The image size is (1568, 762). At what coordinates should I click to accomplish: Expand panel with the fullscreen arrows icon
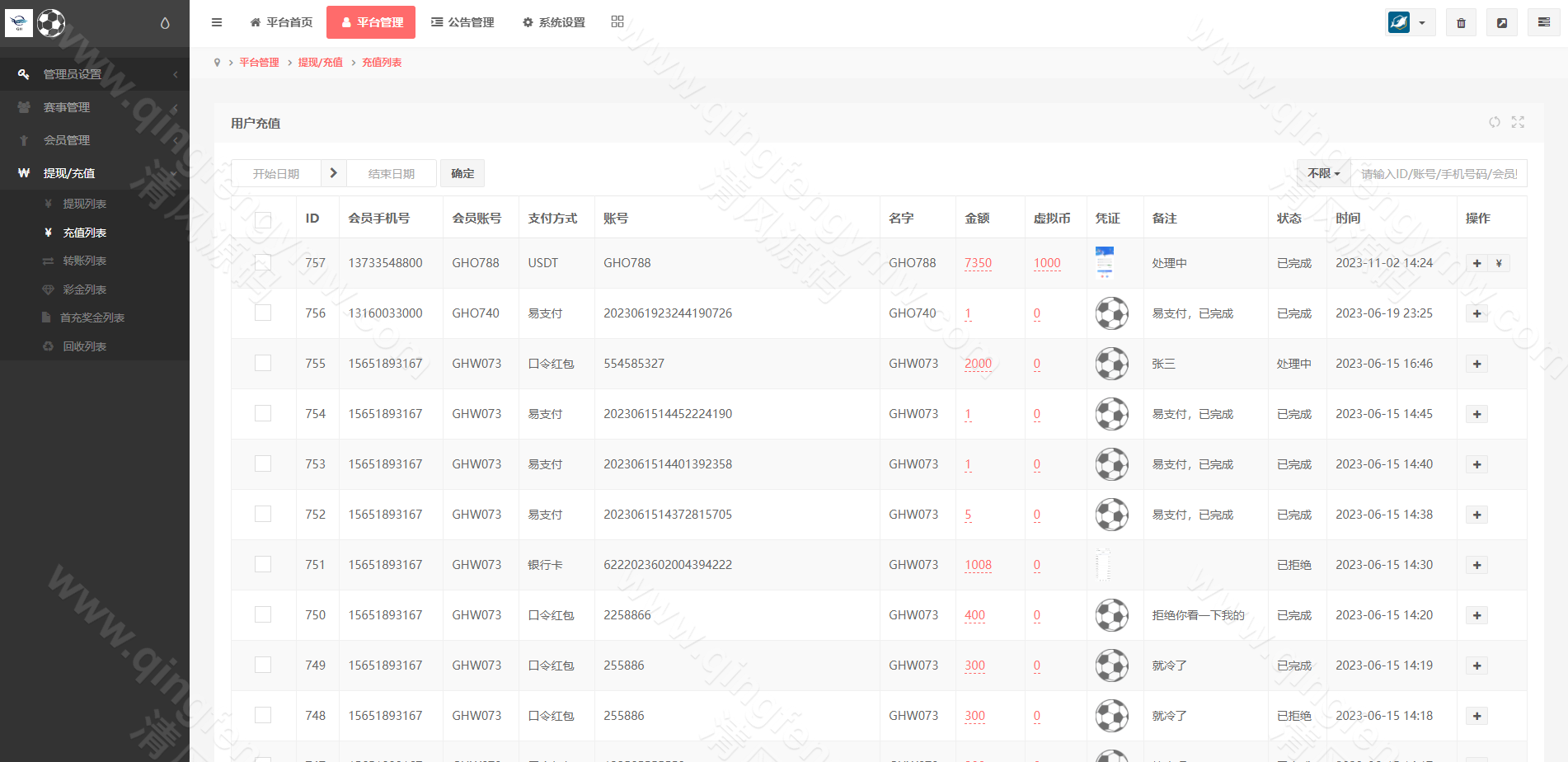(1518, 122)
